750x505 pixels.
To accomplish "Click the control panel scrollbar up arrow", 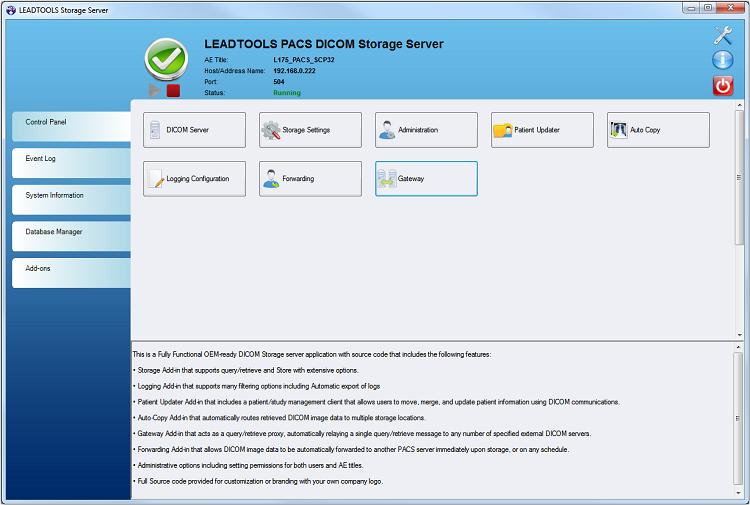I will tap(739, 105).
